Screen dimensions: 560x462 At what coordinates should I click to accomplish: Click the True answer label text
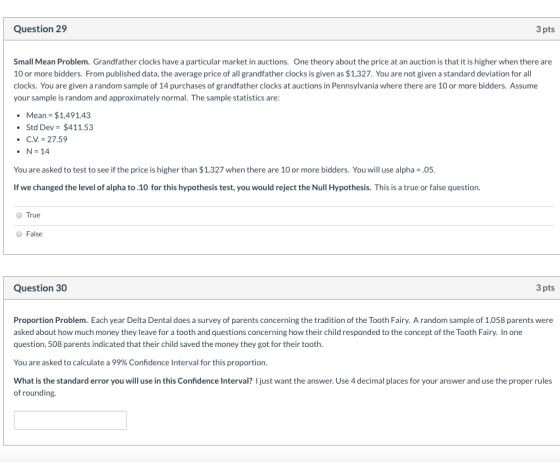coord(33,215)
